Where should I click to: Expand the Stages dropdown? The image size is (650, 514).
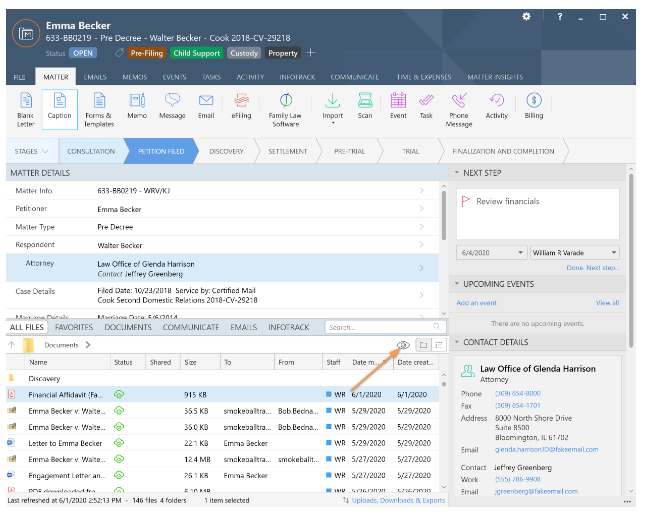click(32, 151)
